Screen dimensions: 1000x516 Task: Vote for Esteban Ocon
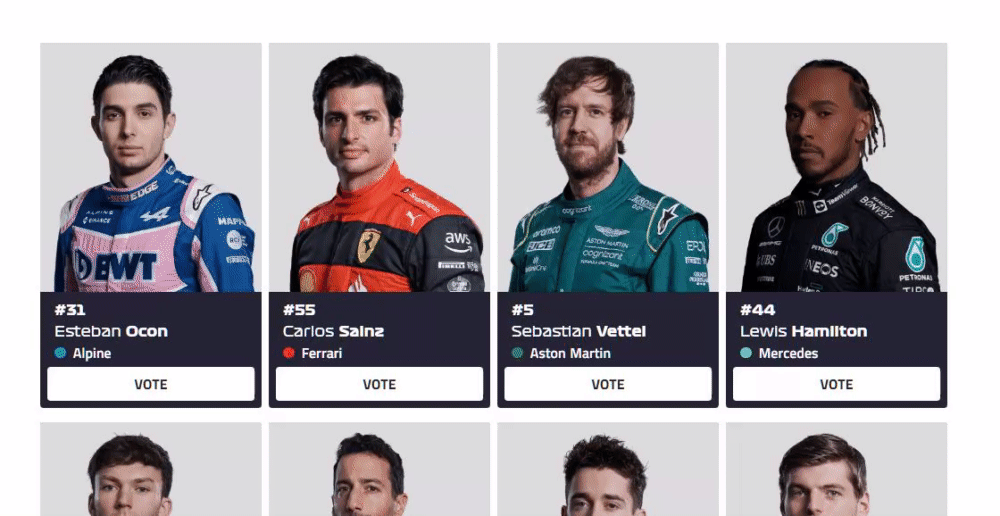pyautogui.click(x=151, y=384)
